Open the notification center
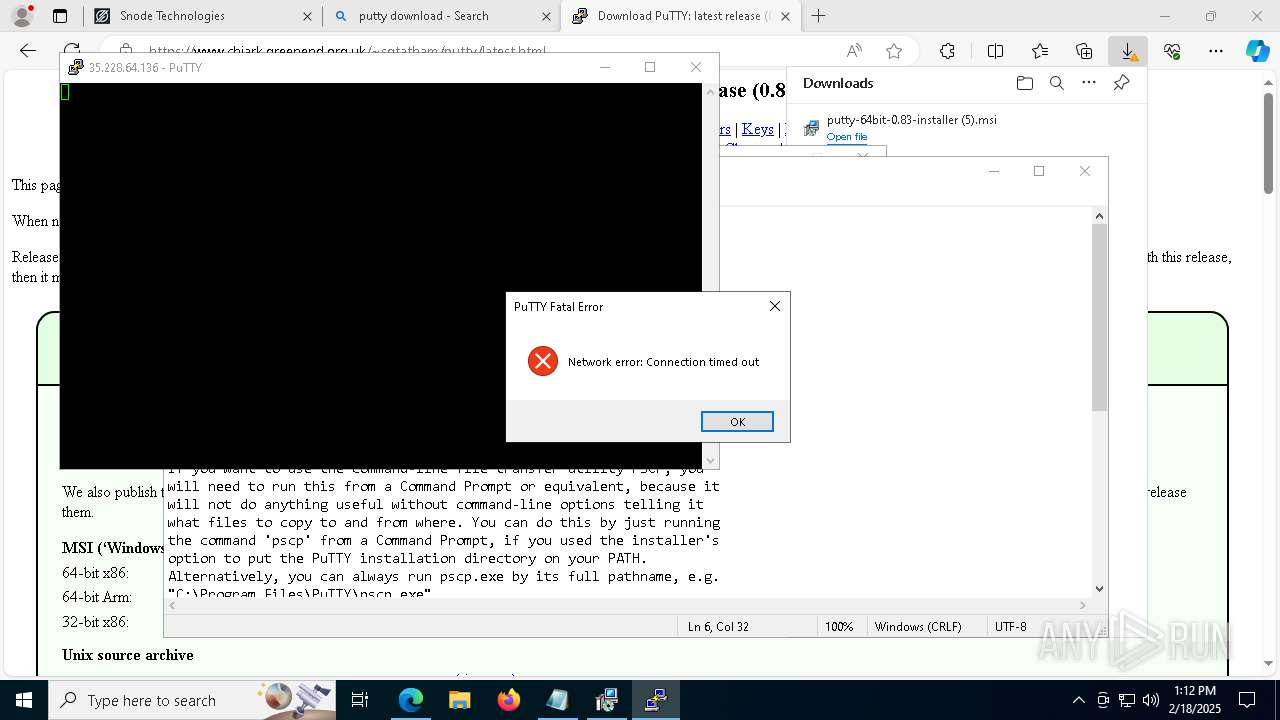 1247,700
